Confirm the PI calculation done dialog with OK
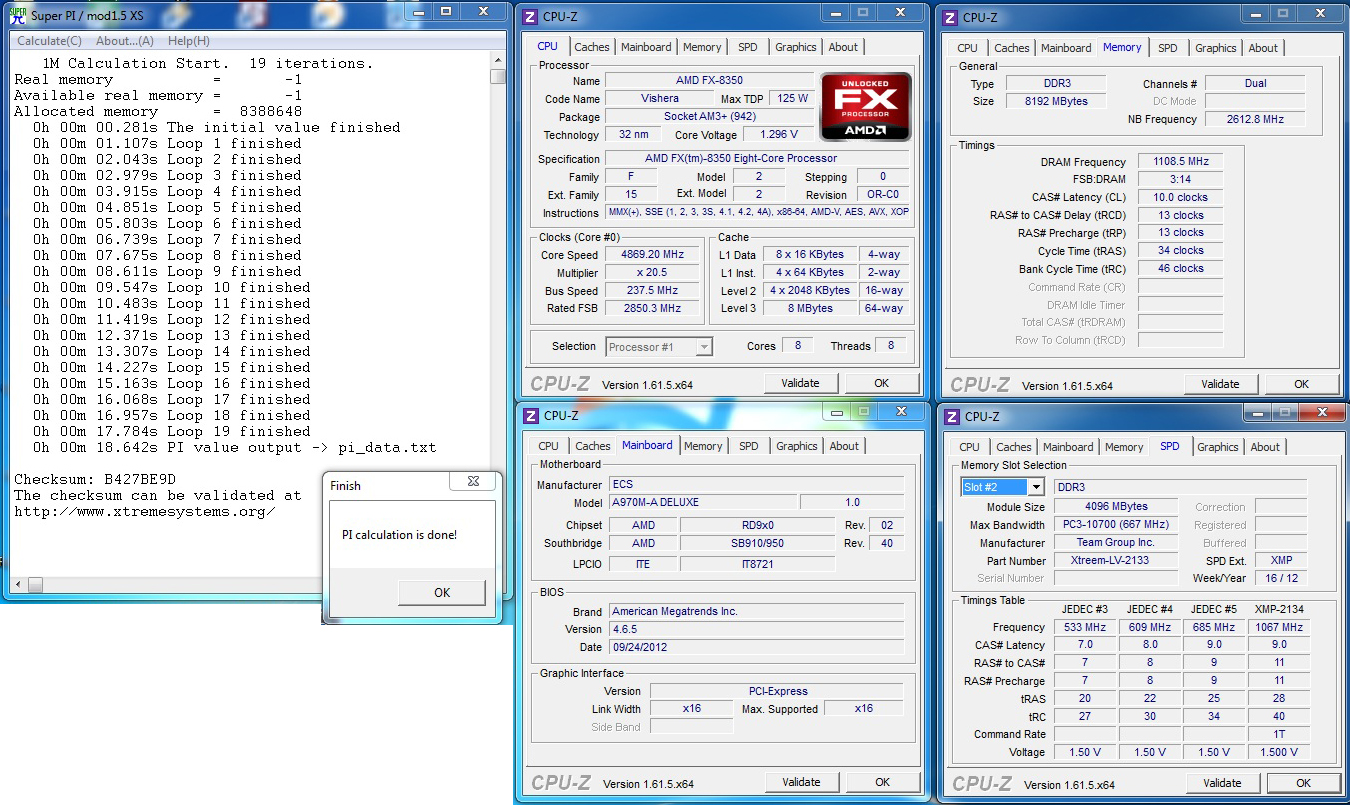 442,593
